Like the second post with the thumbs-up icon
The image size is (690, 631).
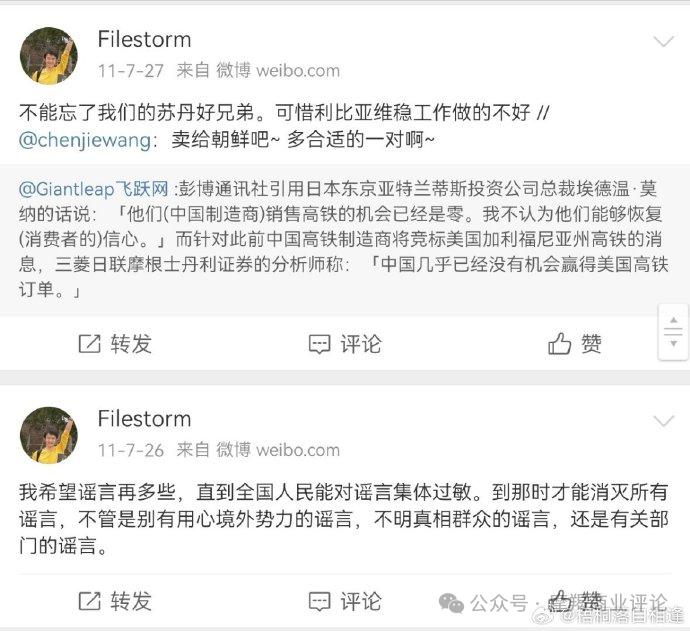[559, 601]
